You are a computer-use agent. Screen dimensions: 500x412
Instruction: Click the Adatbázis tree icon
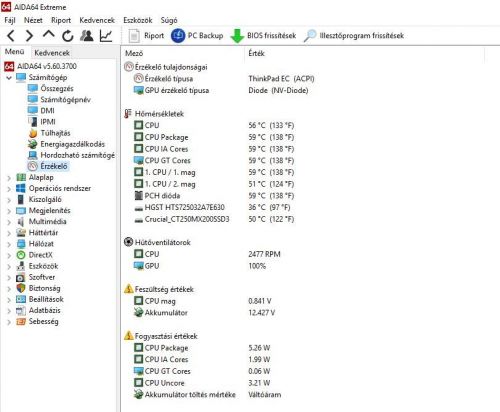pos(21,310)
